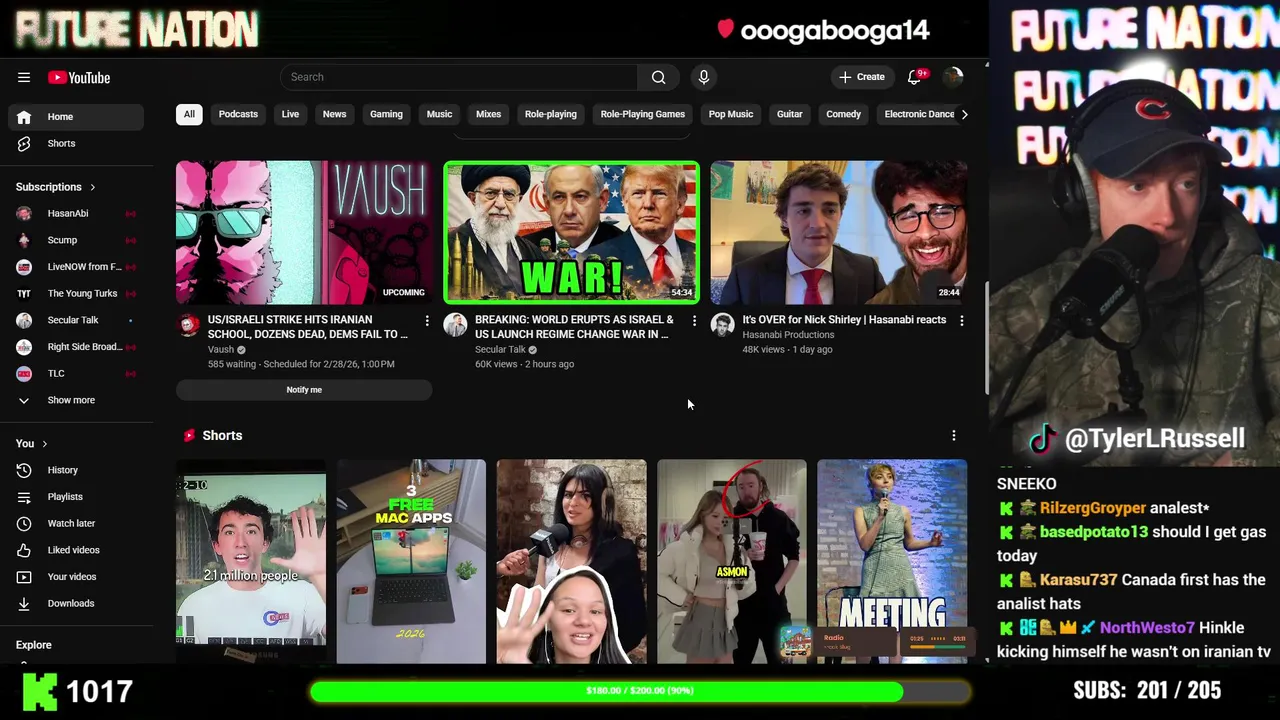
Task: Open the hamburger guide menu
Action: [x=24, y=77]
